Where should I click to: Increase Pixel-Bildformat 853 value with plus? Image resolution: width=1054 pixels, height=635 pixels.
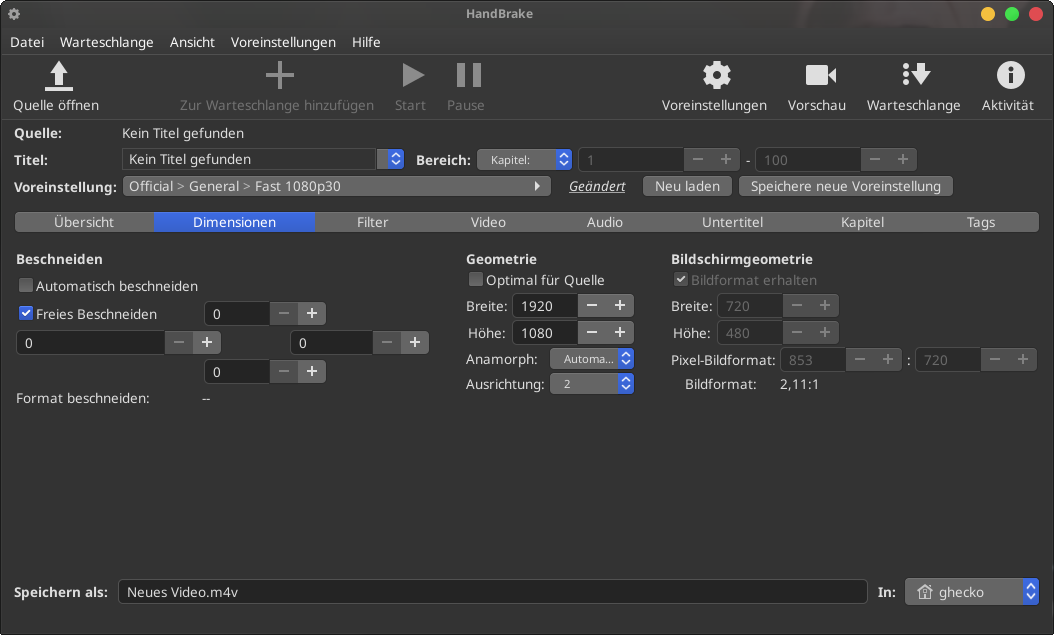point(887,359)
